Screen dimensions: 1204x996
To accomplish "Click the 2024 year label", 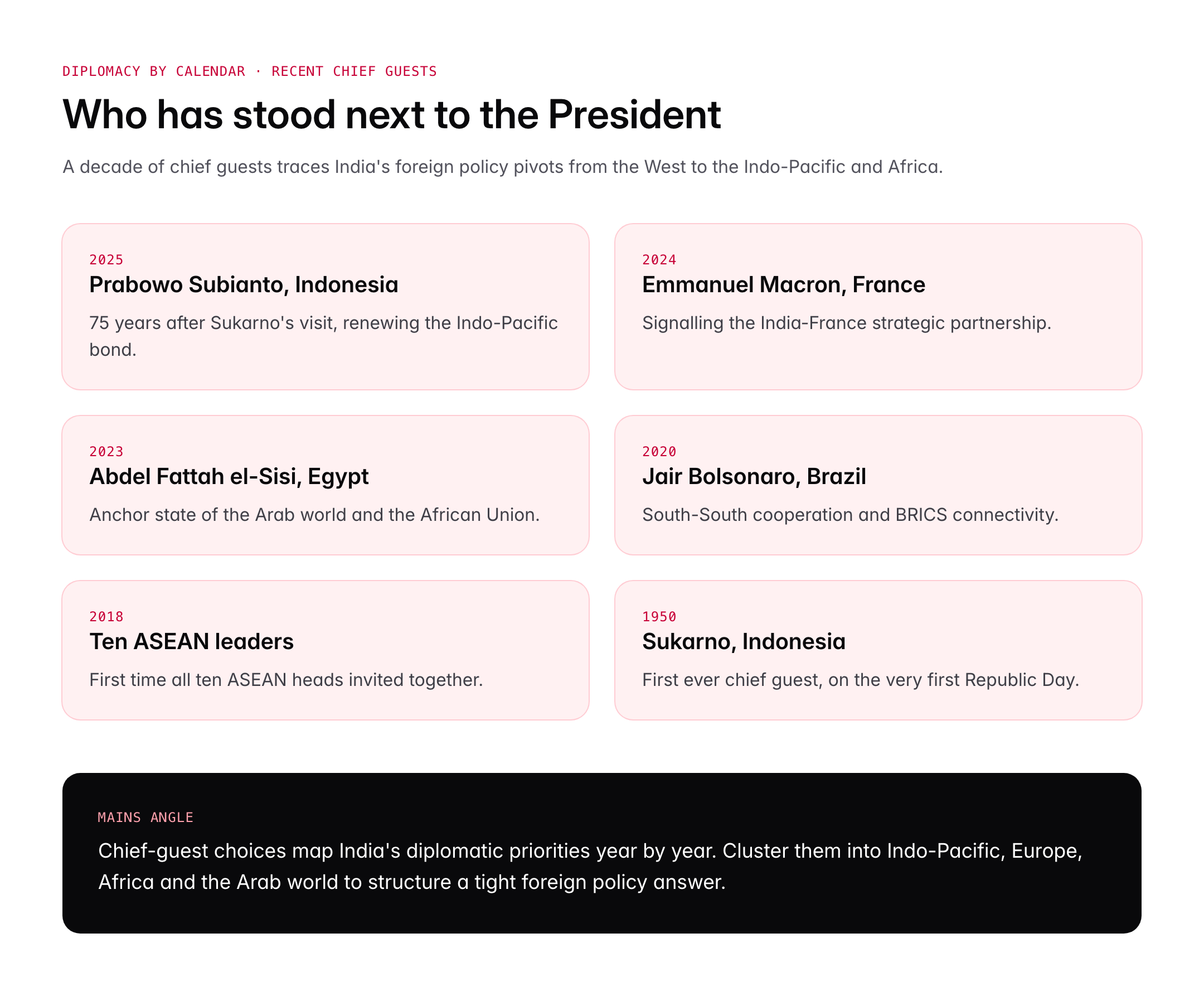I will (659, 260).
